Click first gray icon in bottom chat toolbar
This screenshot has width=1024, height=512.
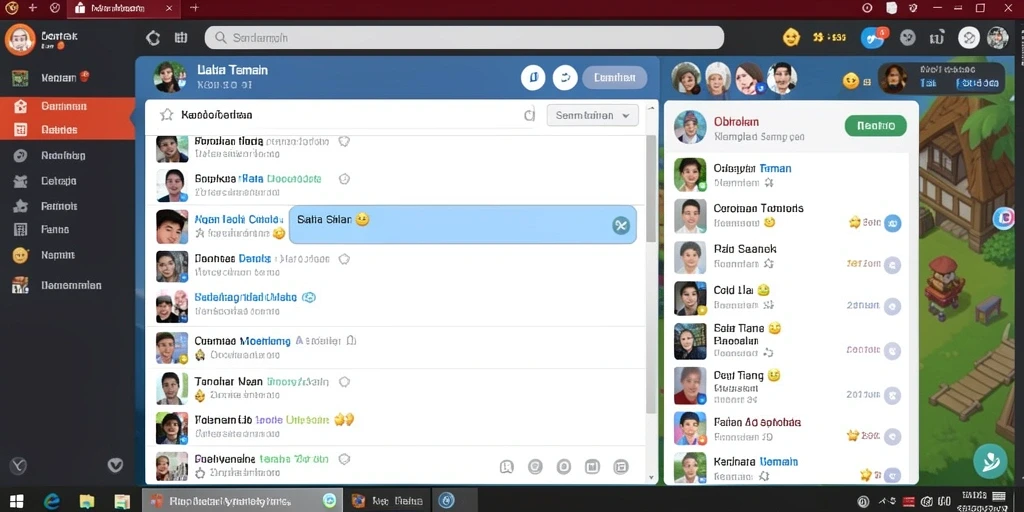click(x=506, y=466)
